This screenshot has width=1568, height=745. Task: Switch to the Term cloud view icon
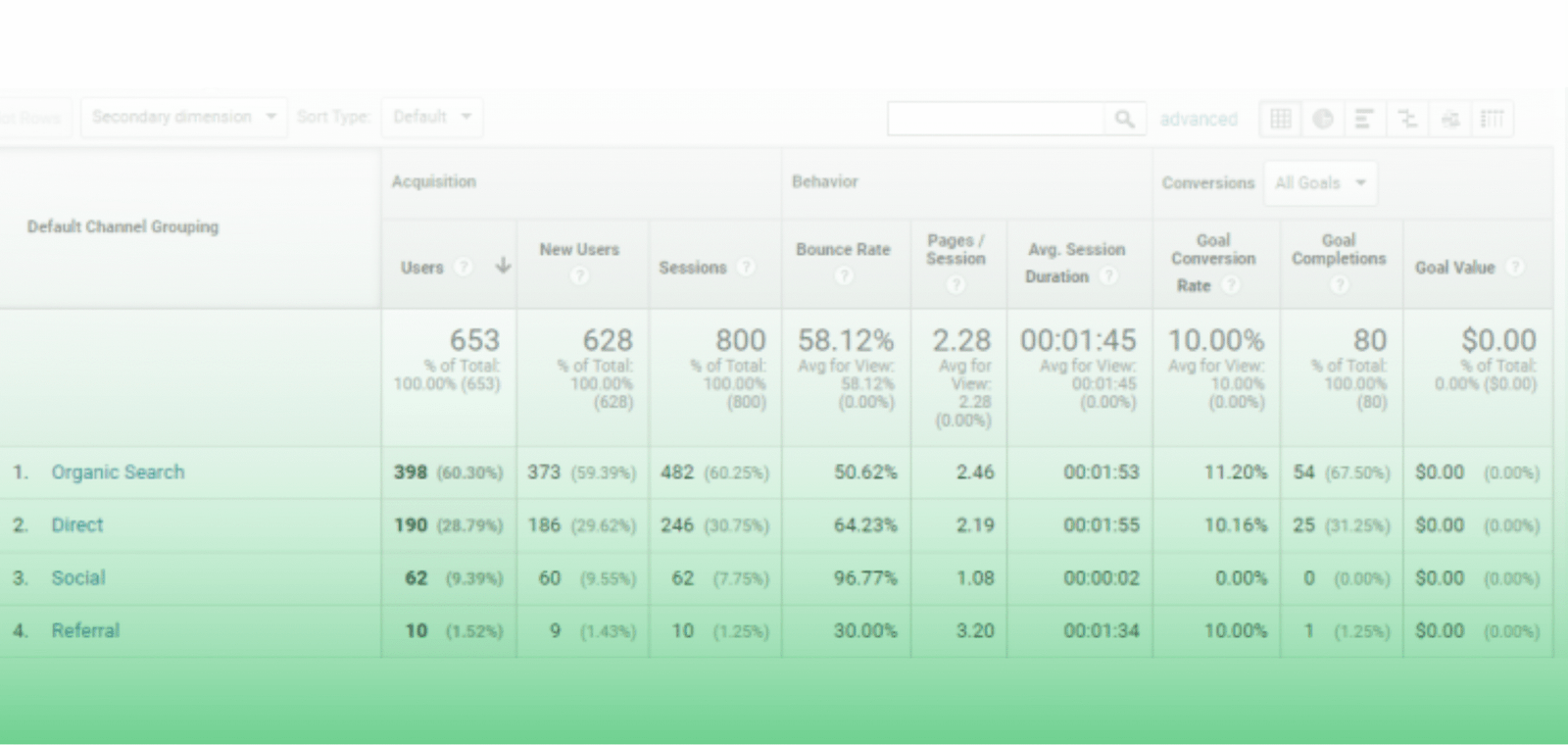pyautogui.click(x=1450, y=119)
